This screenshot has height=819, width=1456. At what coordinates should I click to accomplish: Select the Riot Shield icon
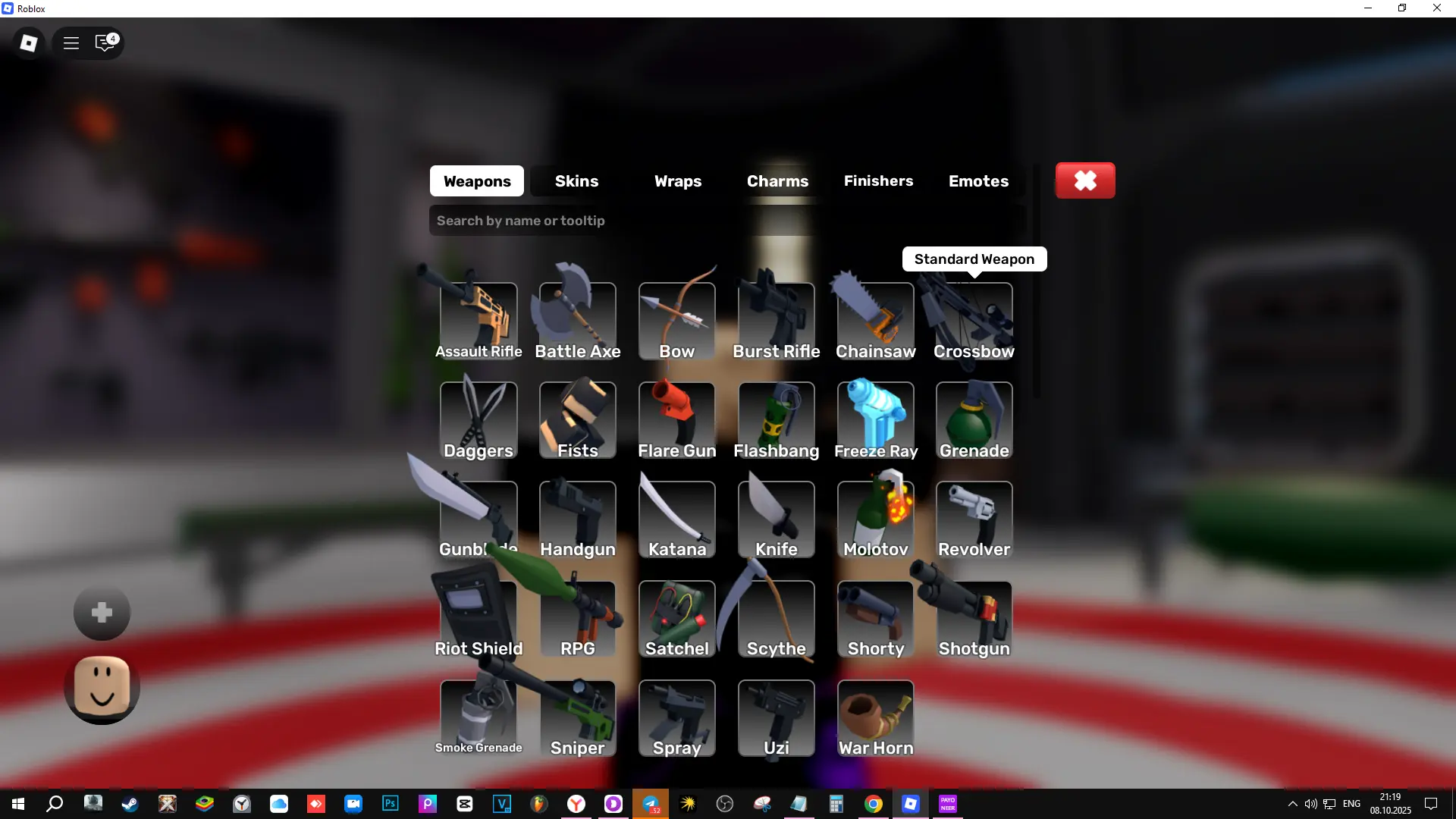click(479, 618)
